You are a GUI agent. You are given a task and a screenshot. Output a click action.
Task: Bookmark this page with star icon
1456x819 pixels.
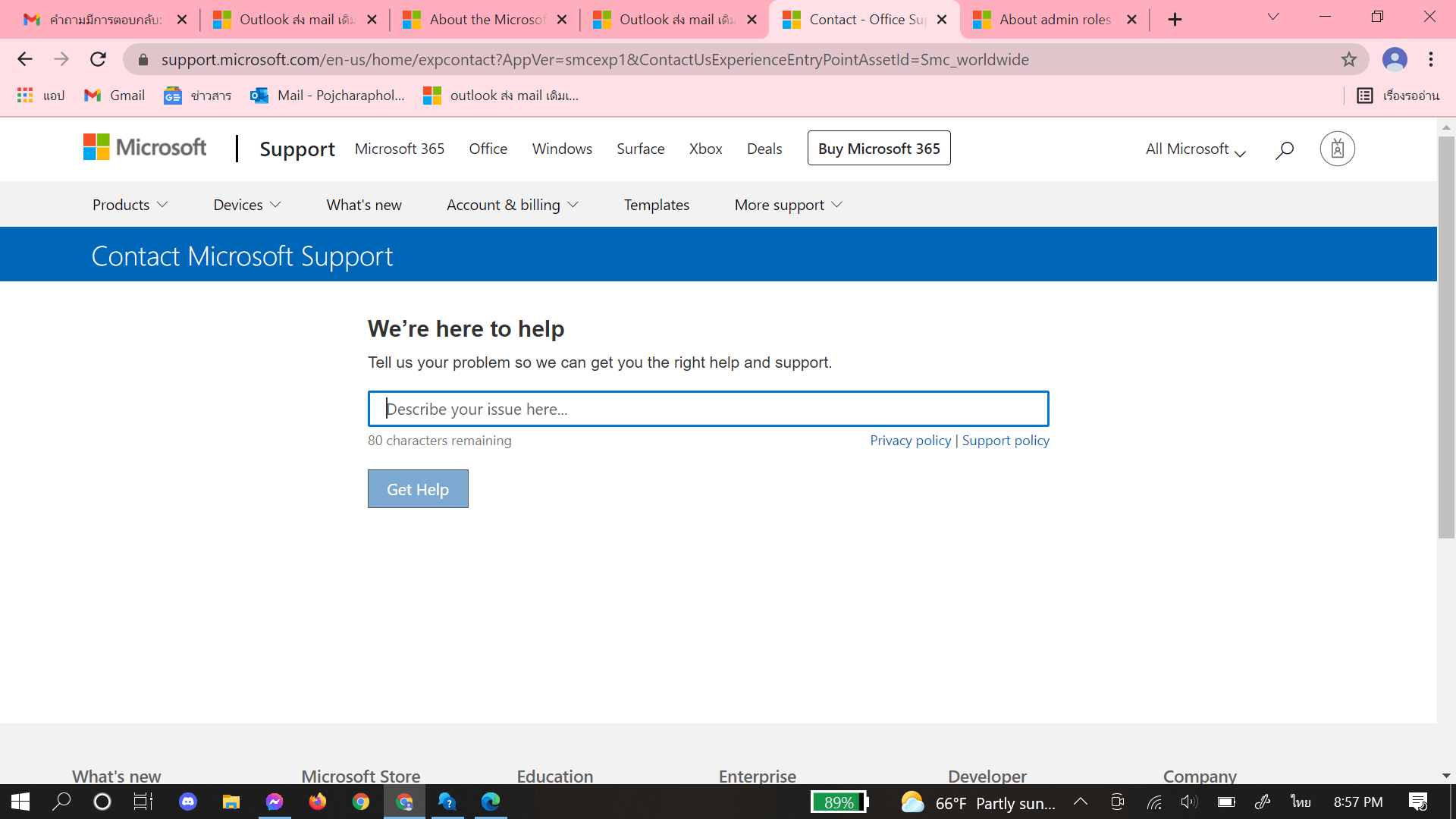[x=1348, y=59]
